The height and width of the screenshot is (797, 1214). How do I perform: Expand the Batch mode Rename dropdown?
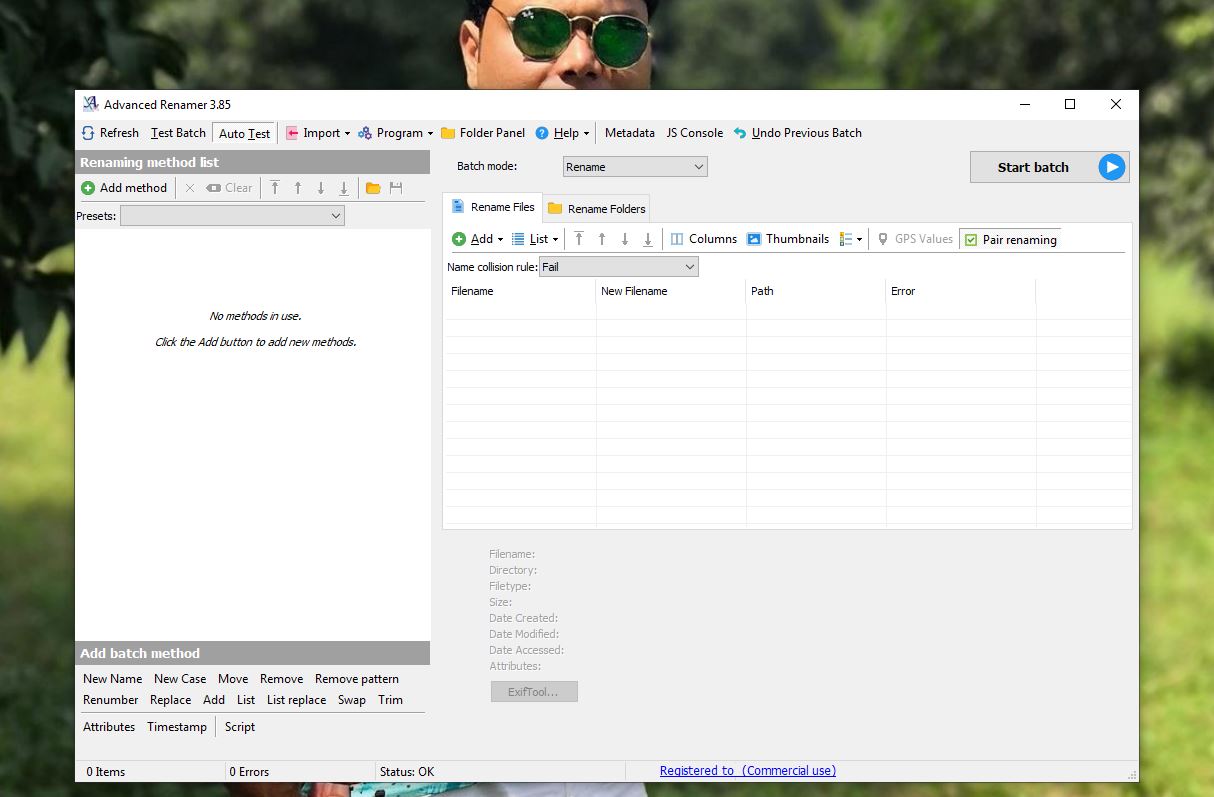tap(635, 167)
